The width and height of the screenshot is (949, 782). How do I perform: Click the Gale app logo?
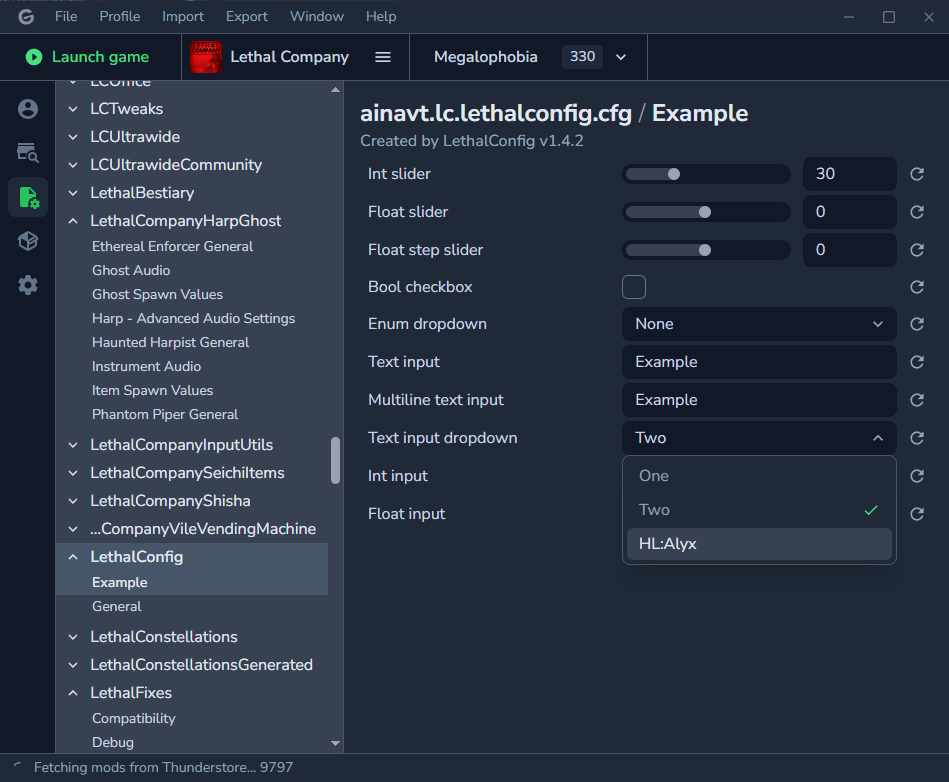click(x=26, y=16)
